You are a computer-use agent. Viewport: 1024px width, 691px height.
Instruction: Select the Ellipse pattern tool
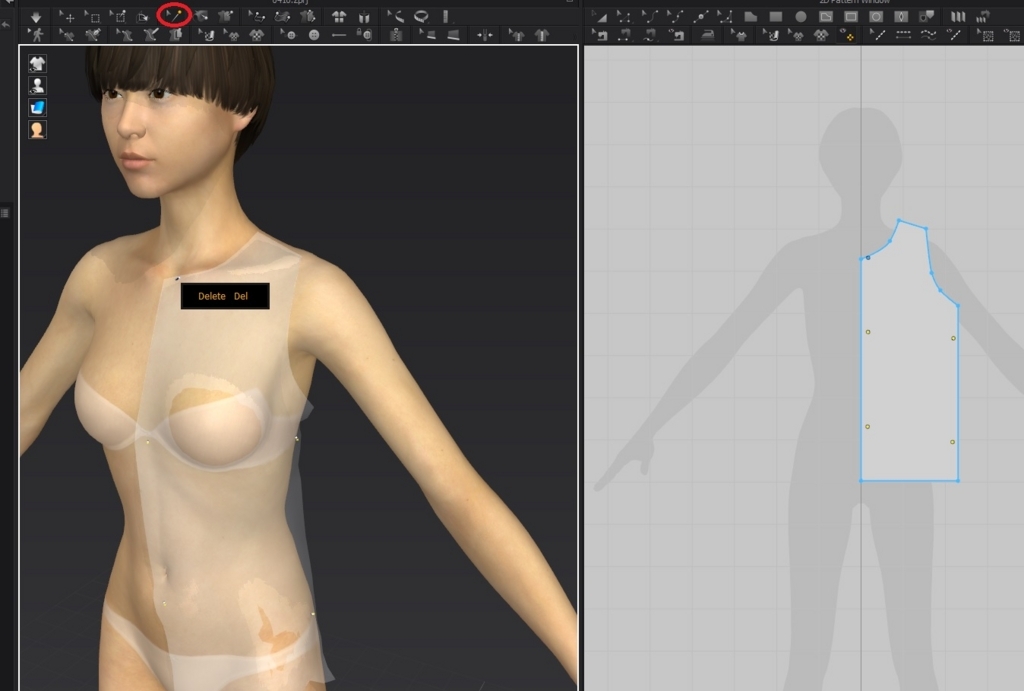801,17
